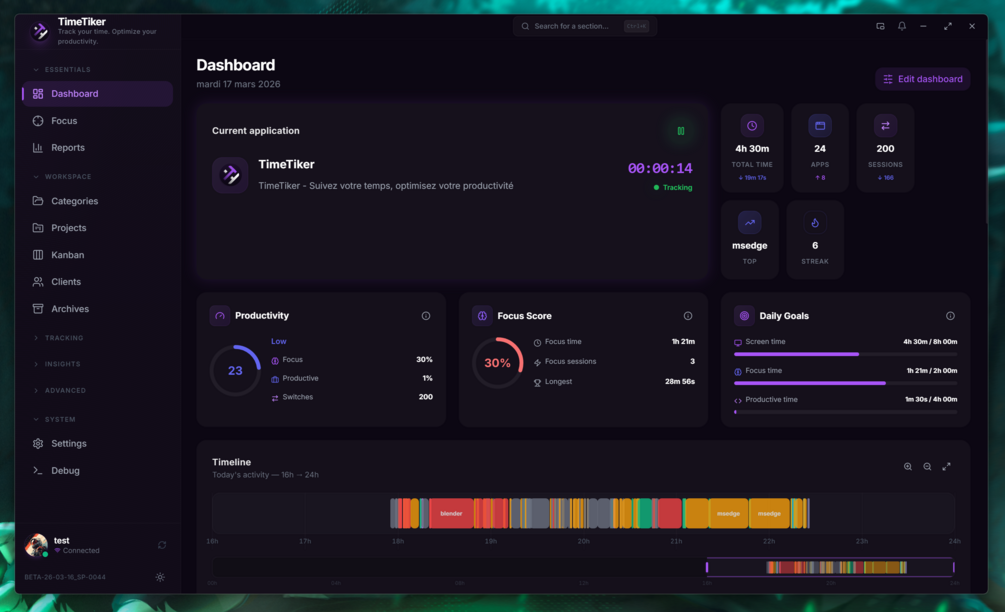
Task: Click the notification bell icon
Action: (x=902, y=26)
